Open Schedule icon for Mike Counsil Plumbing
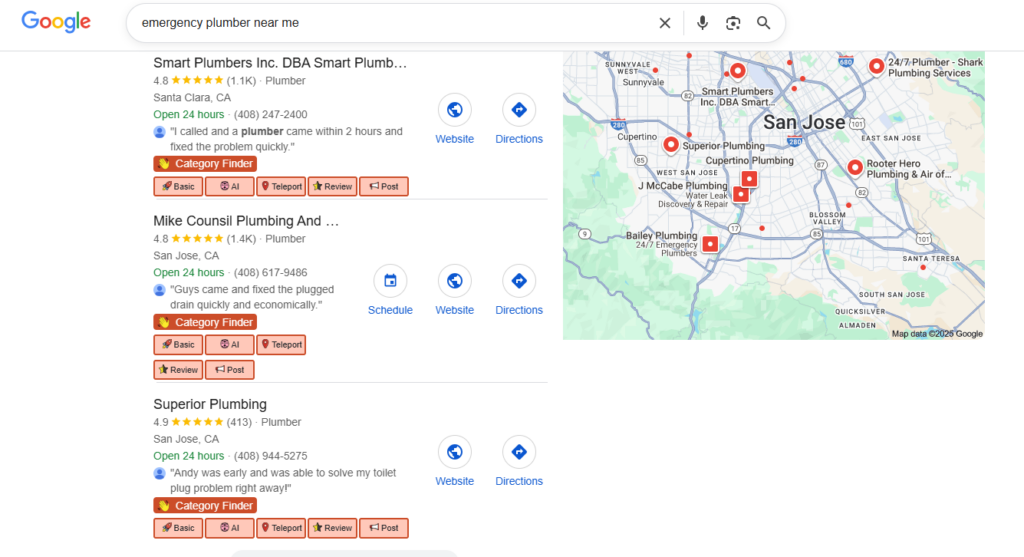 tap(390, 281)
